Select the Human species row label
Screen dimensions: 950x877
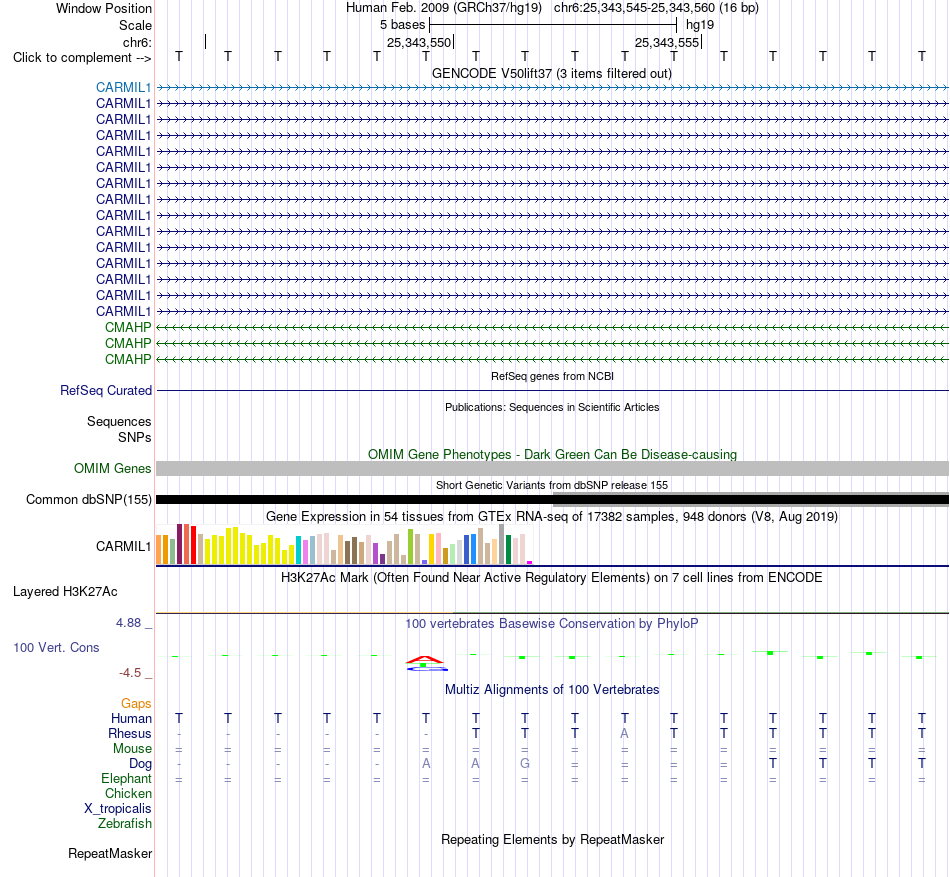click(131, 718)
